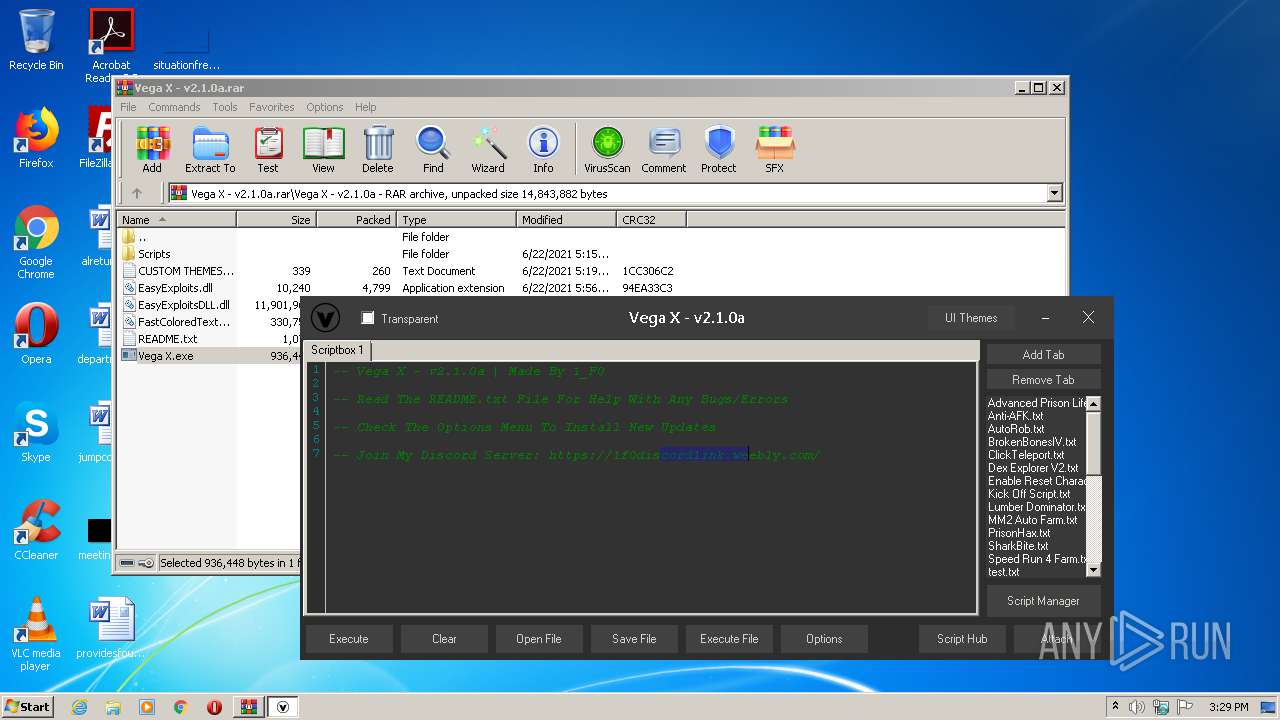Image resolution: width=1280 pixels, height=720 pixels.
Task: Click the Execute button
Action: coord(349,639)
